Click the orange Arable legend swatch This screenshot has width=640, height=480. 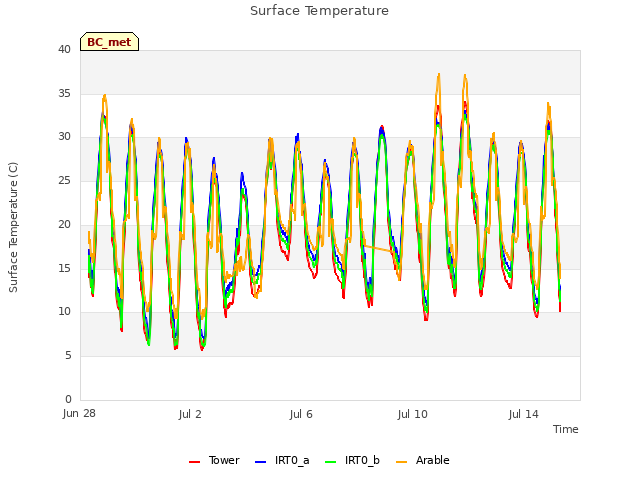402,462
